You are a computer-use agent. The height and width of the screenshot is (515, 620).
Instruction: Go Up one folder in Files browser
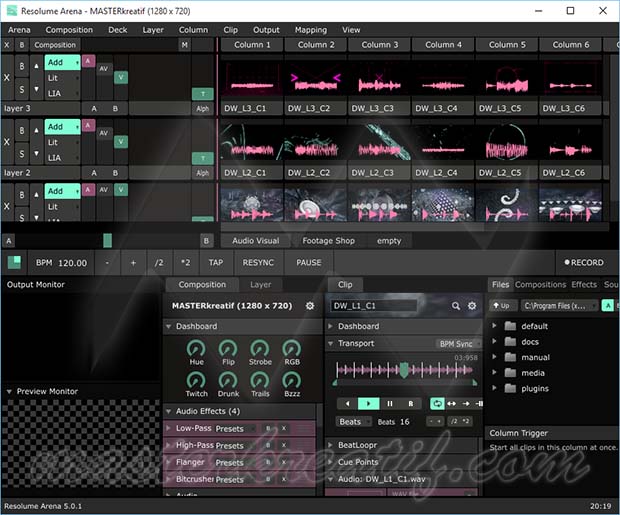click(x=502, y=306)
